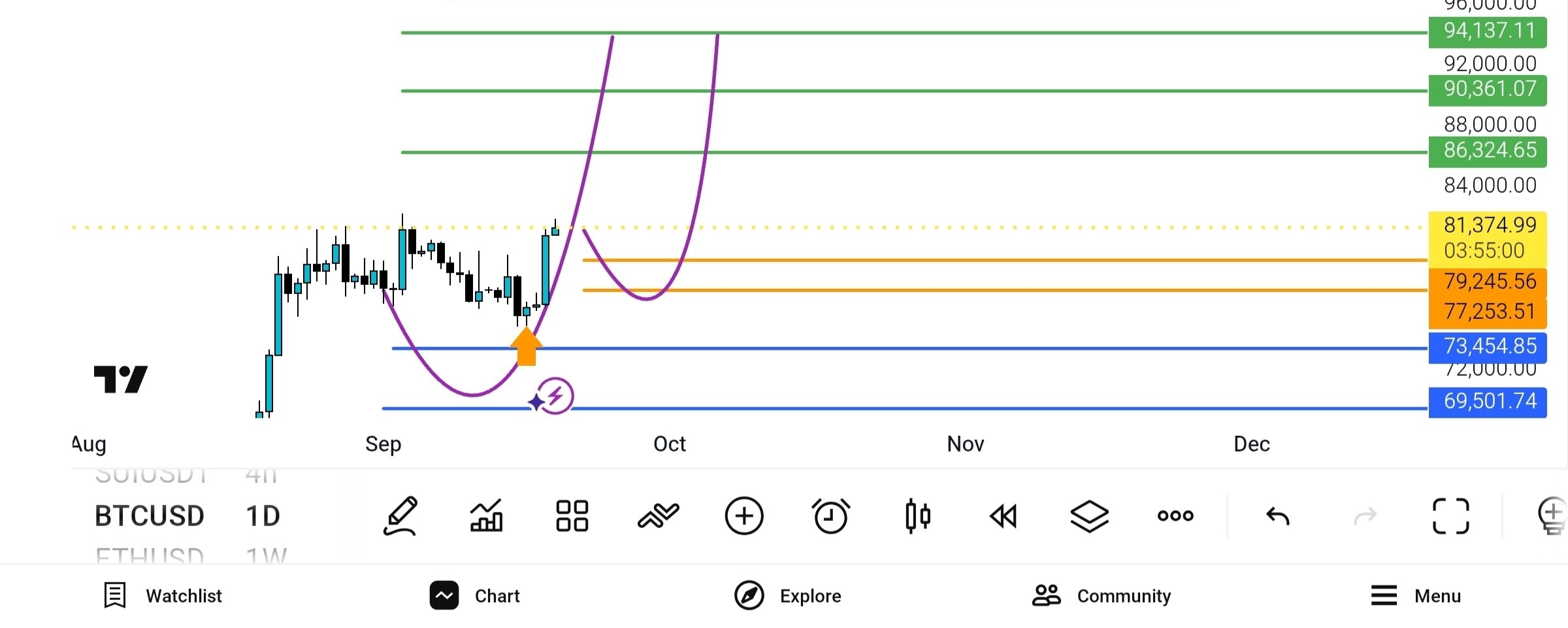Tap the compare lines zigzag icon
This screenshot has width=1568, height=628.
(x=658, y=516)
